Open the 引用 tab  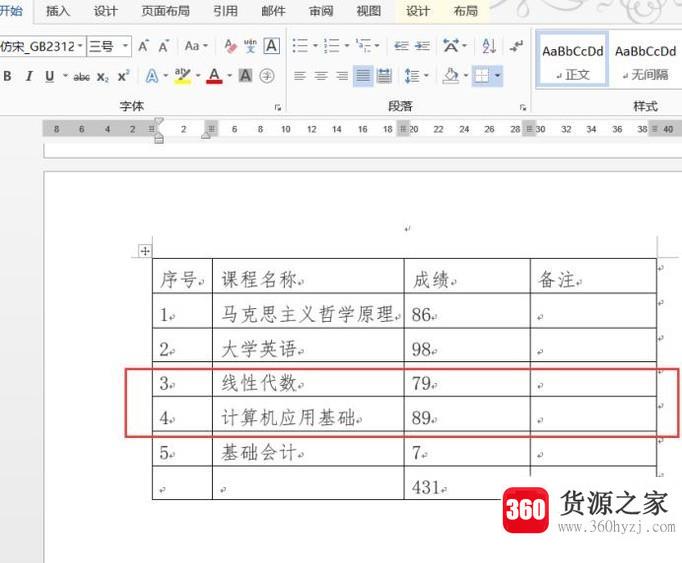pos(225,11)
